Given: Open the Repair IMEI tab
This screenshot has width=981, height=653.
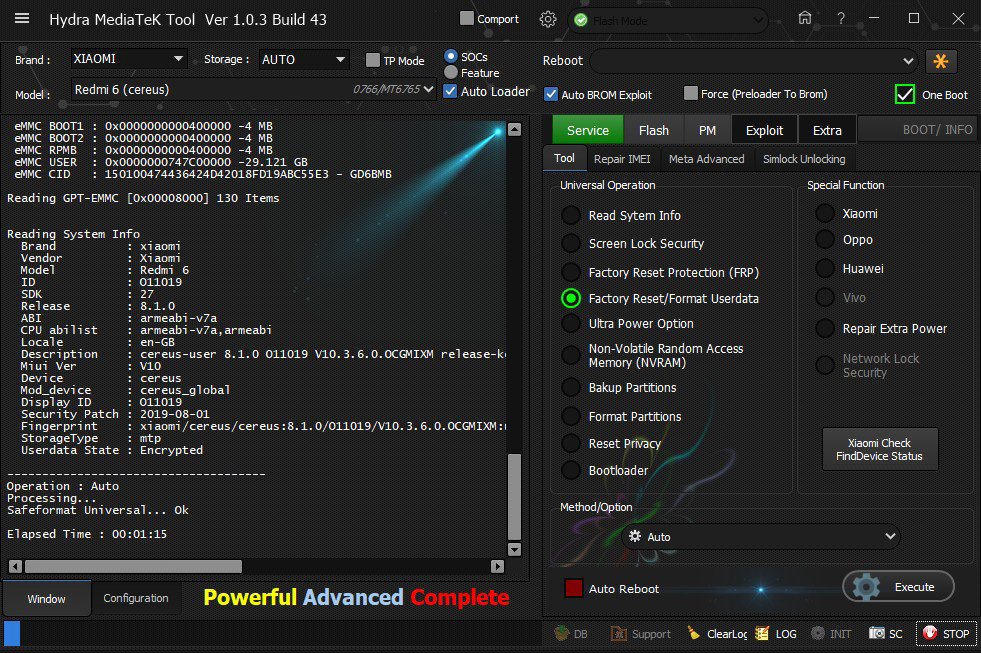Looking at the screenshot, I should tap(621, 159).
